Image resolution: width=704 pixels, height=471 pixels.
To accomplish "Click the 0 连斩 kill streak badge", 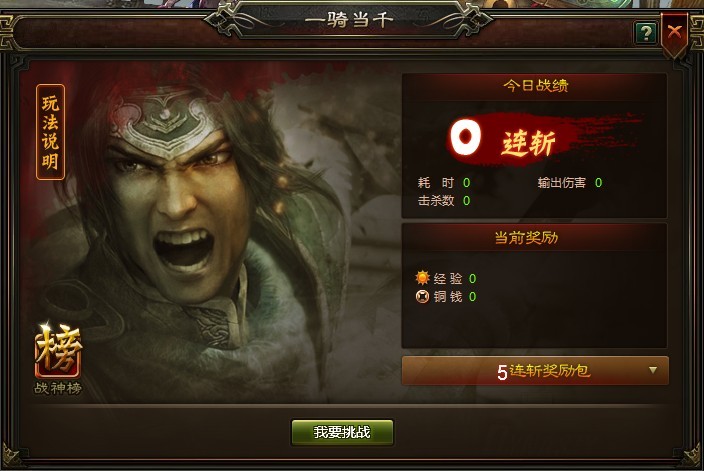I will (503, 140).
